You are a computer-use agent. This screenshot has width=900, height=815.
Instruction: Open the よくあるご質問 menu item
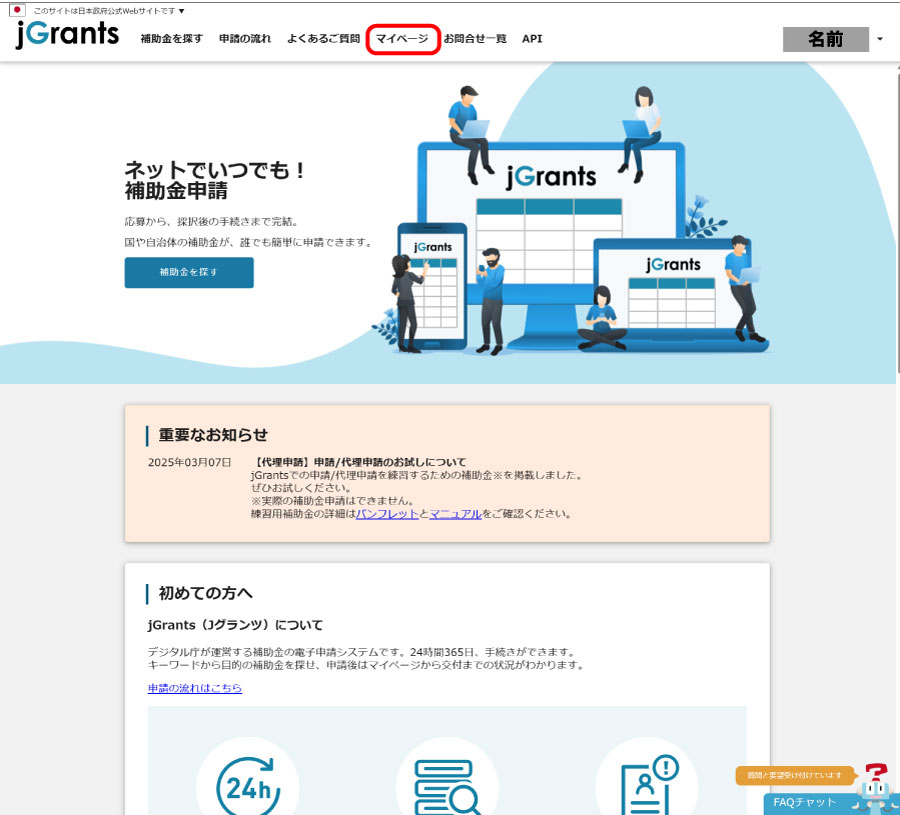tap(323, 38)
